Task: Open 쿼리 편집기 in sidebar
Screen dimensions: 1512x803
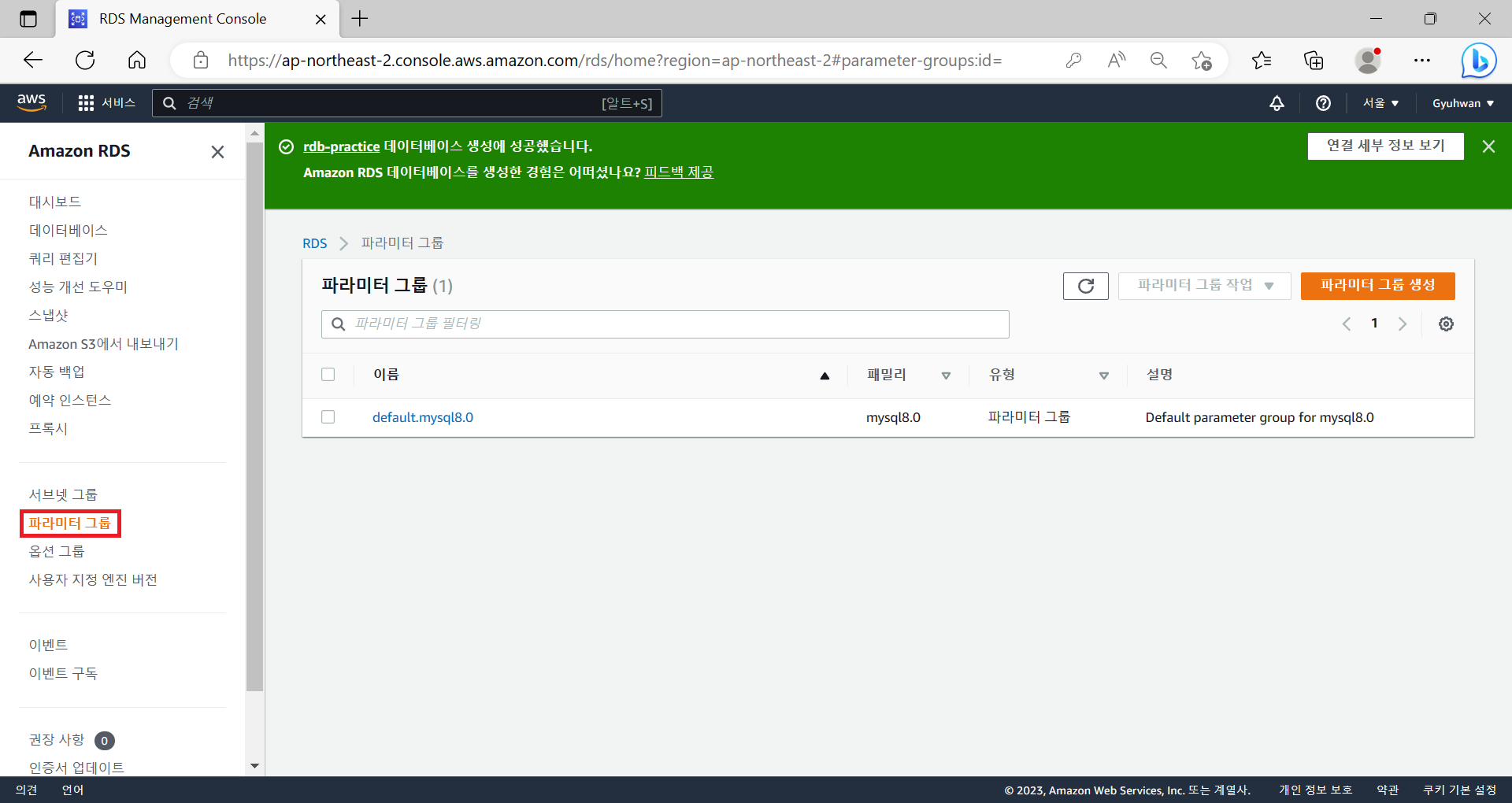Action: (63, 258)
